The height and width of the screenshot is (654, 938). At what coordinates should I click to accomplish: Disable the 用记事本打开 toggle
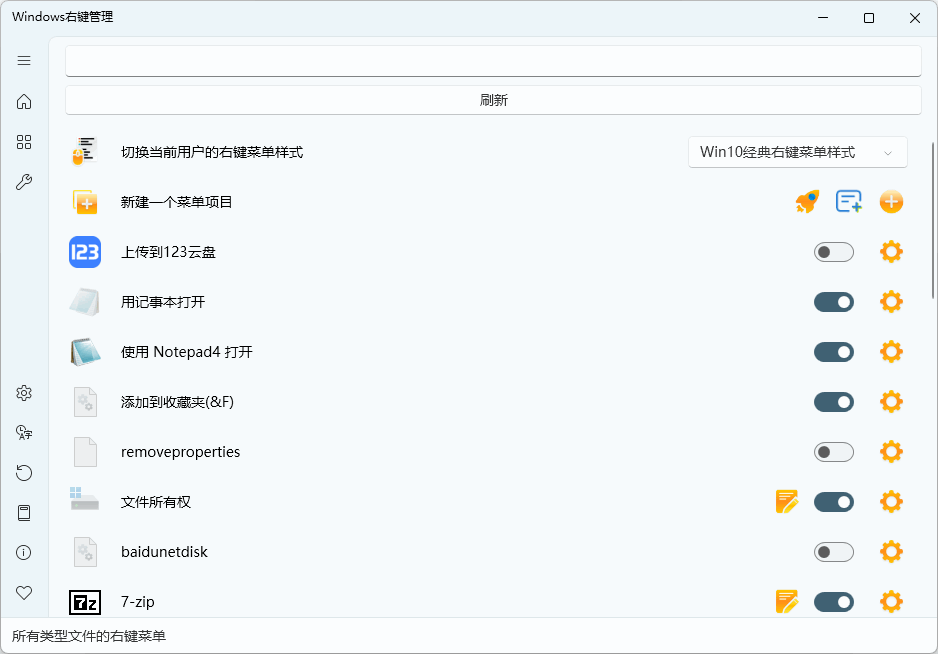[833, 302]
